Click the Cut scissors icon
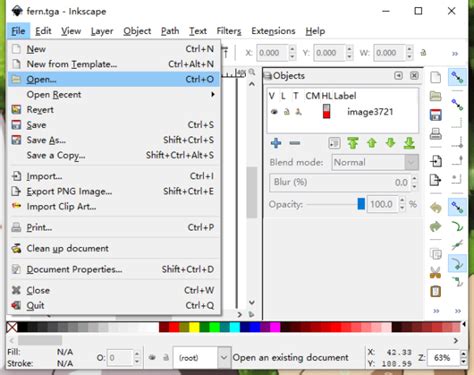 coord(435,272)
